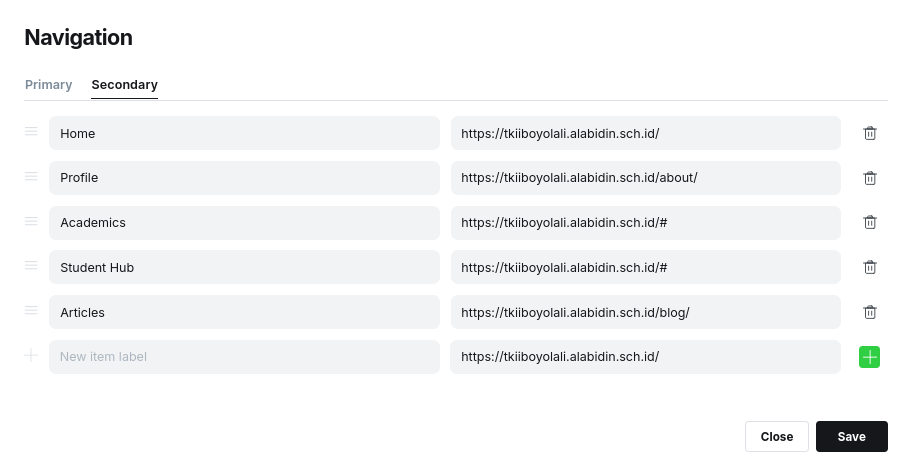Delete the Home navigation item
The image size is (911, 473).
click(870, 133)
